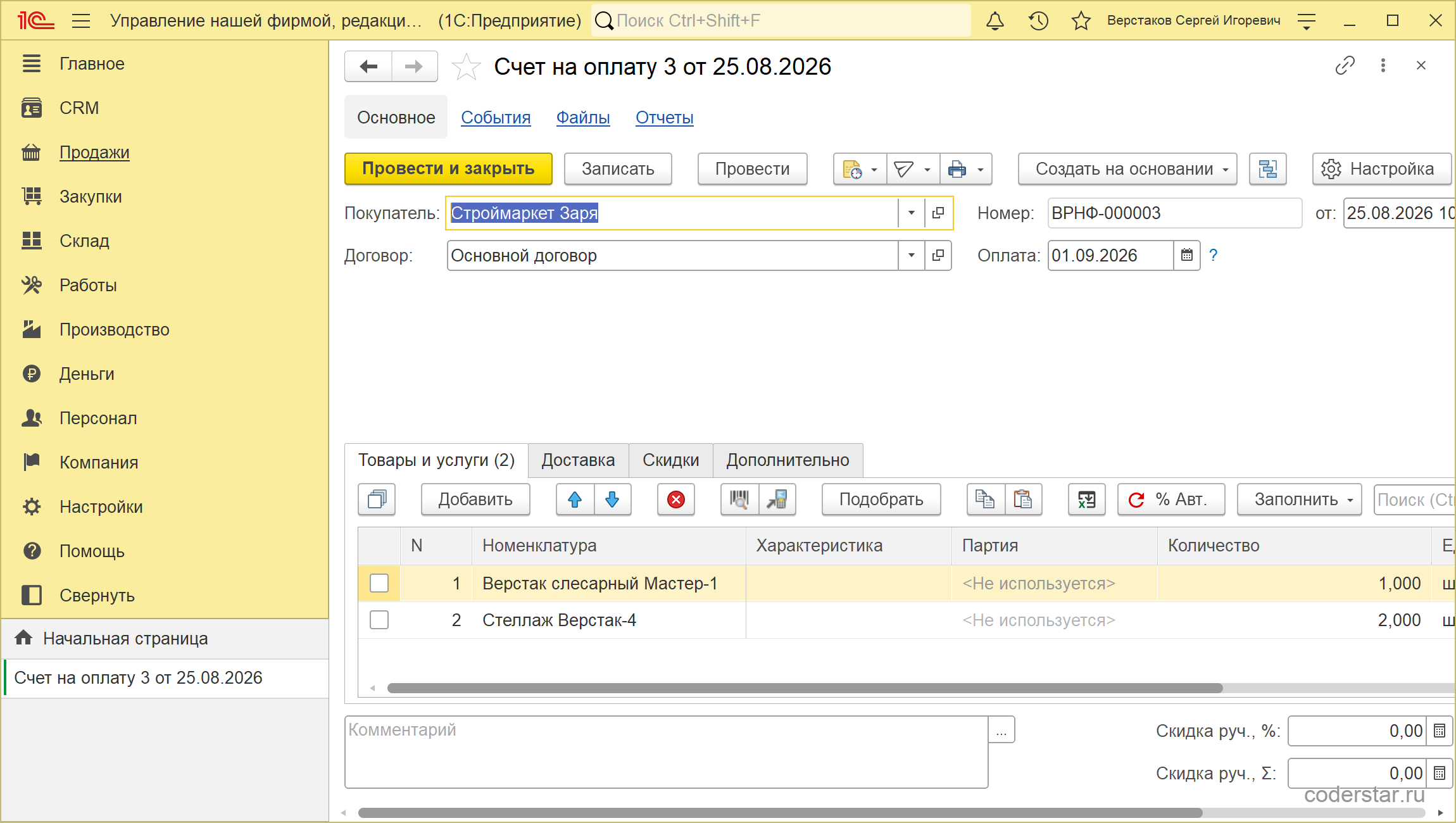Screen dimensions: 1456x823
Task: Tick the checkbox for Стеллаж Верстак-4
Action: 379,620
